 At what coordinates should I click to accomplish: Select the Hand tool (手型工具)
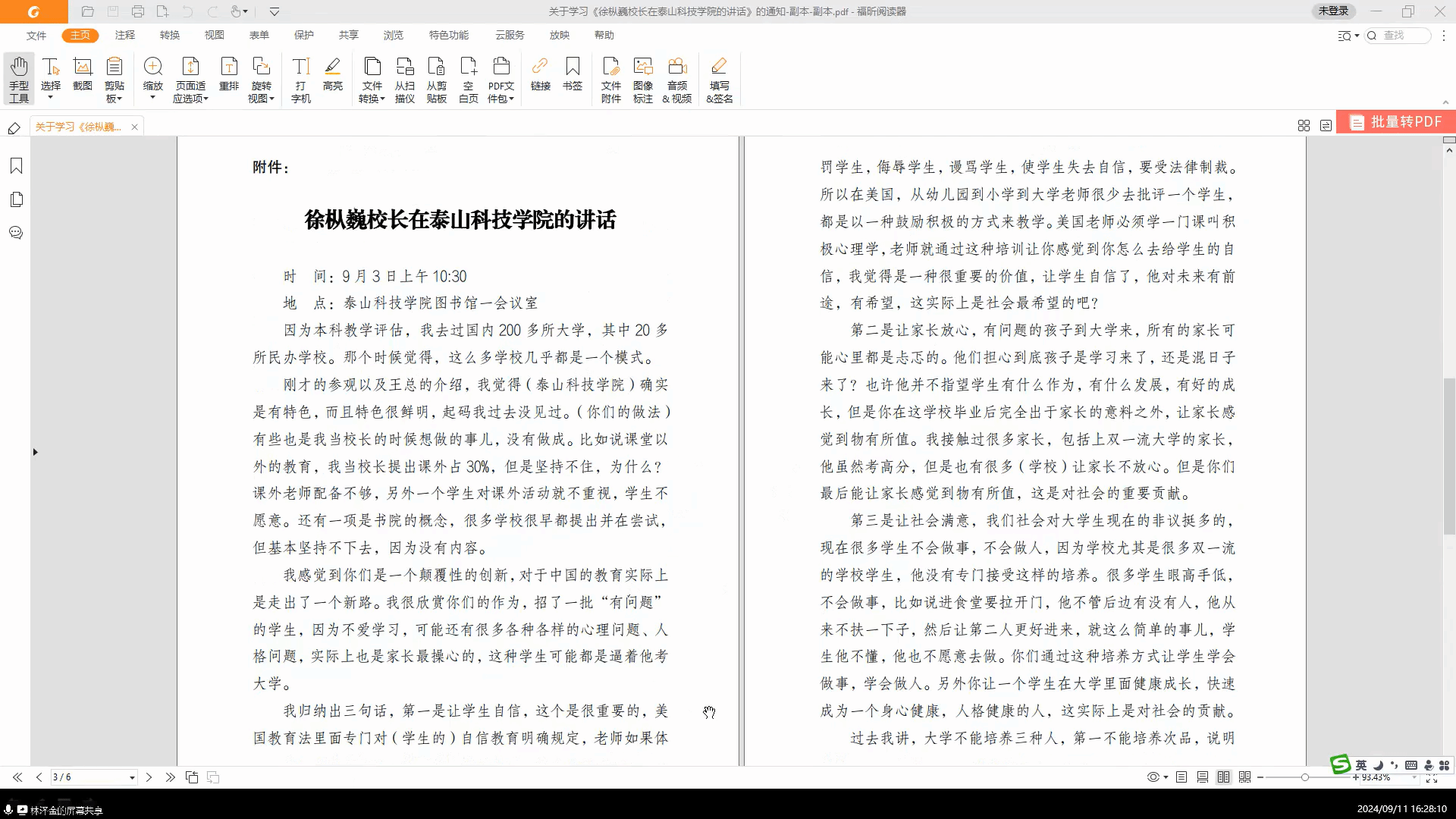[x=19, y=79]
